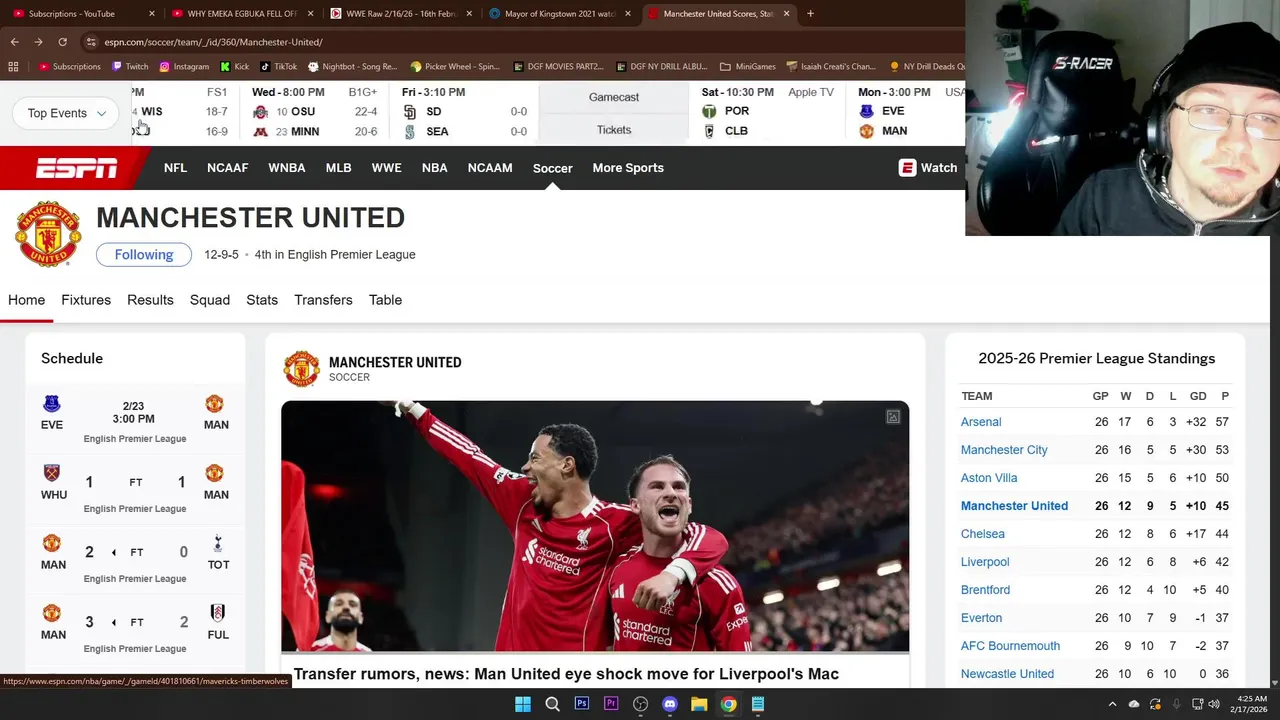Viewport: 1280px width, 720px height.
Task: Close the Manchester United browser tab
Action: pos(787,14)
